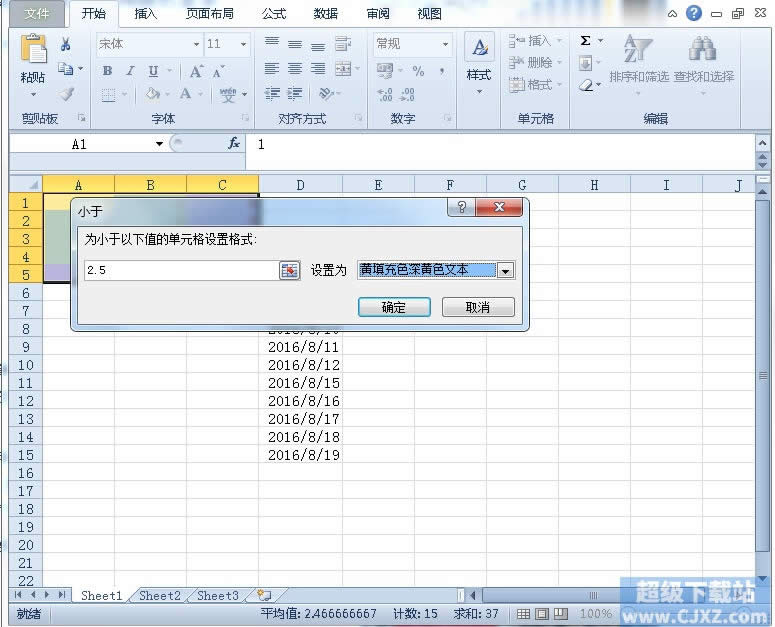Click the 格式 cells button

click(531, 85)
